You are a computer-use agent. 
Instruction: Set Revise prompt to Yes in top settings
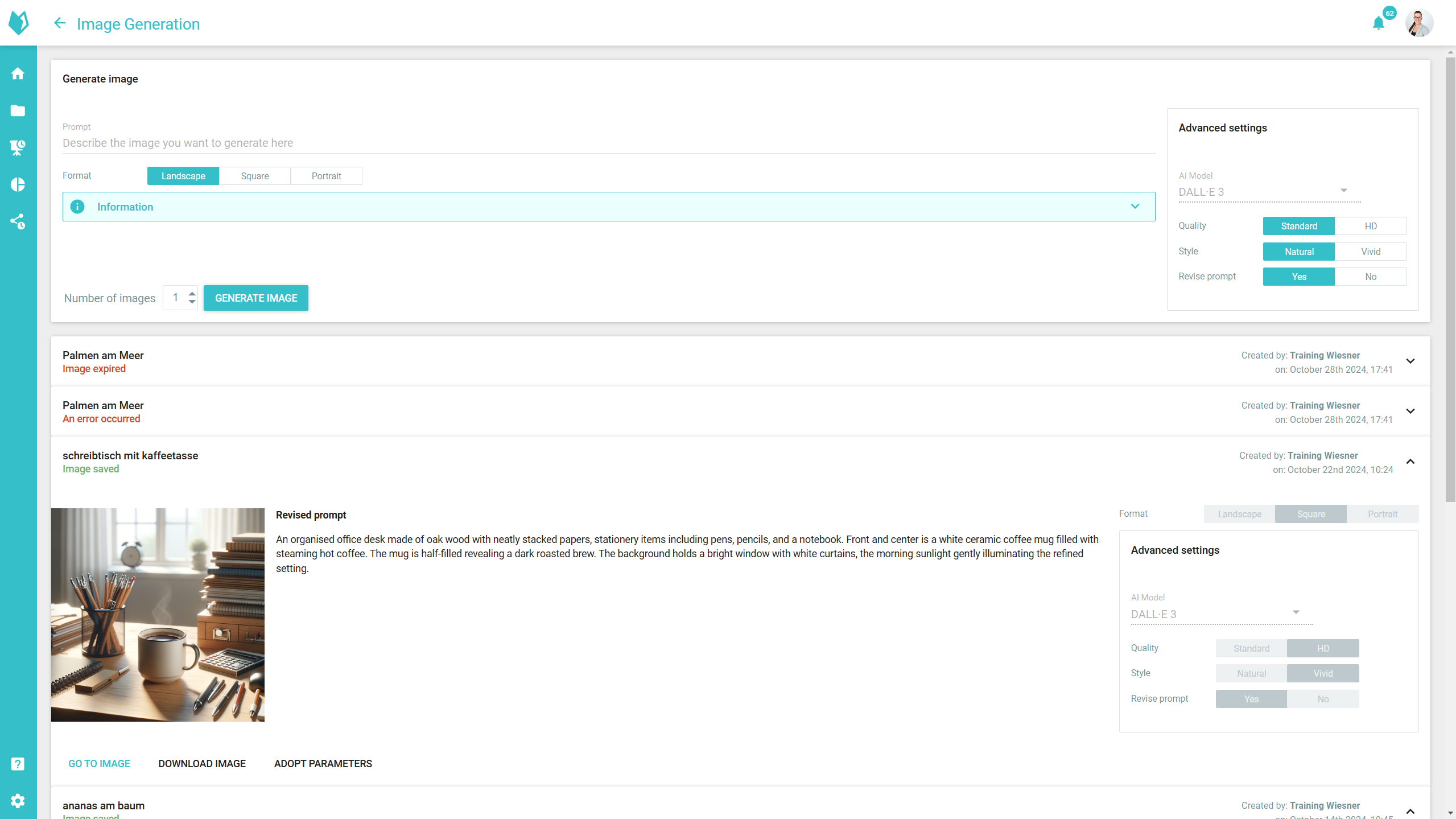coord(1299,277)
